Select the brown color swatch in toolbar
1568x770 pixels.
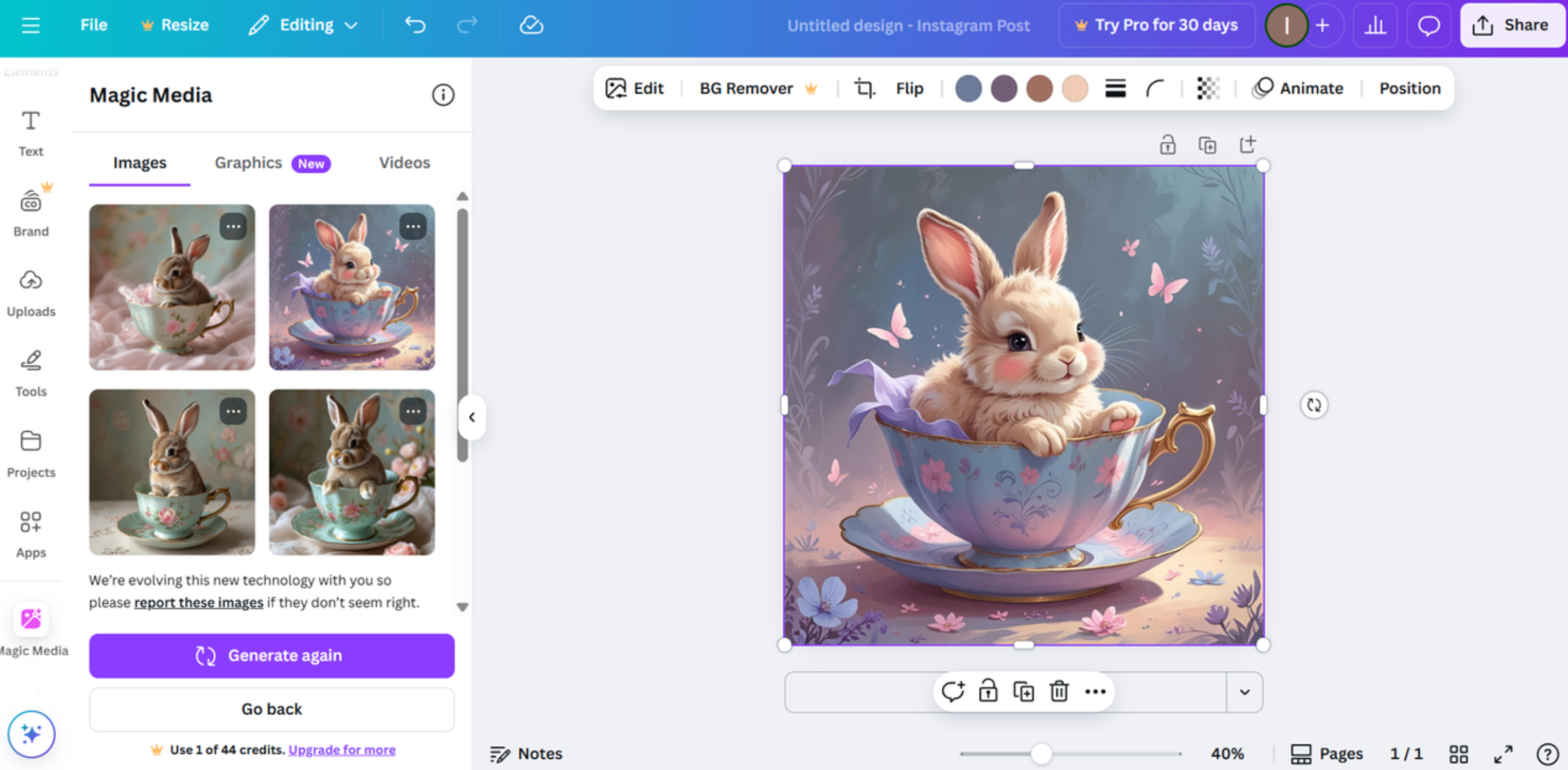1040,88
